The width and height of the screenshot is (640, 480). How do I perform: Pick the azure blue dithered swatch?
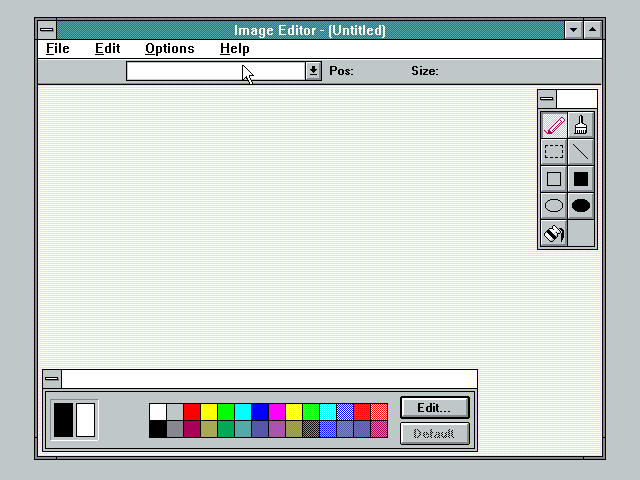(x=328, y=429)
